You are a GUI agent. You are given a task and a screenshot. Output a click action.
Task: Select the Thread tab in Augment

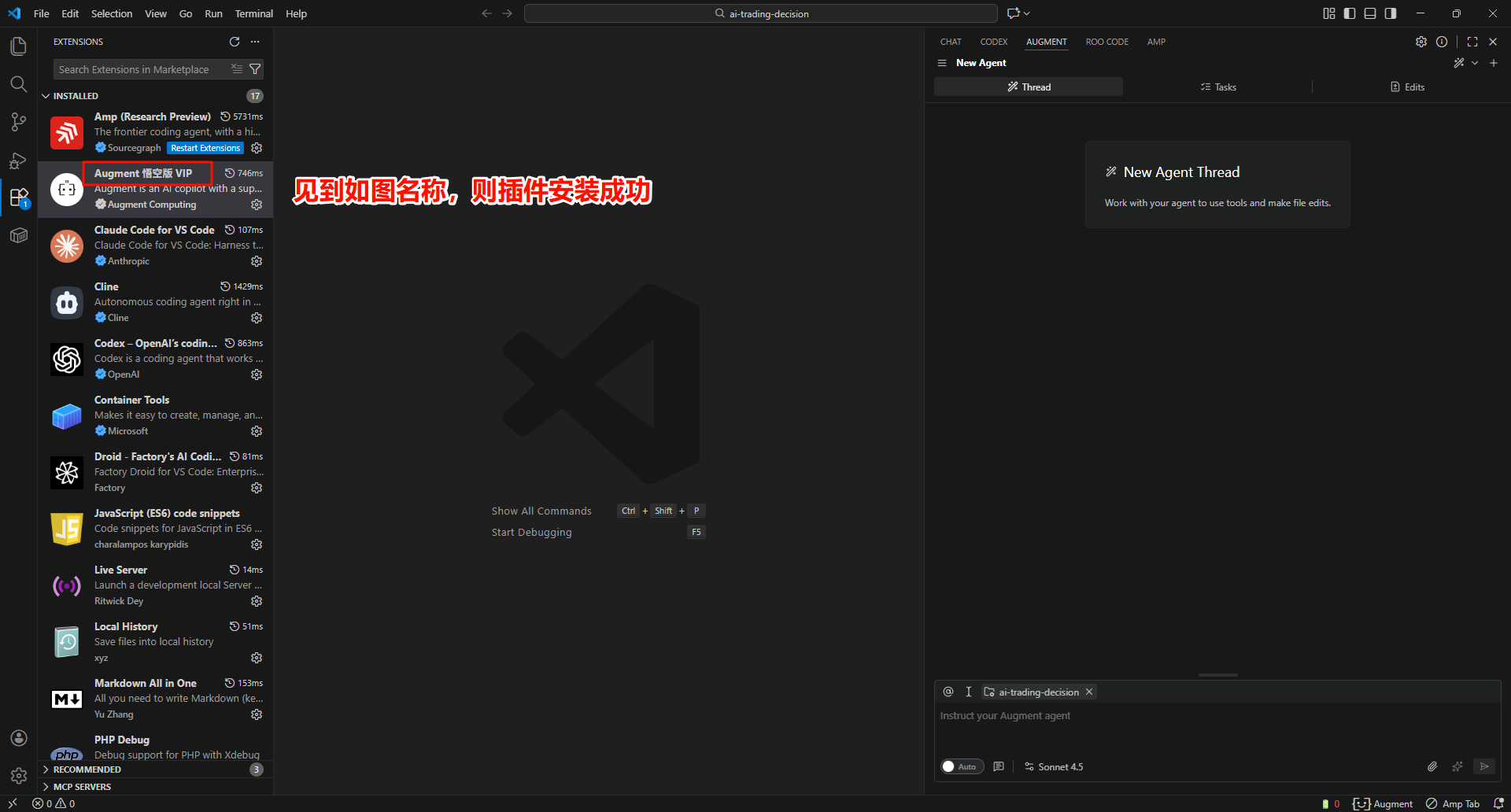pos(1029,87)
